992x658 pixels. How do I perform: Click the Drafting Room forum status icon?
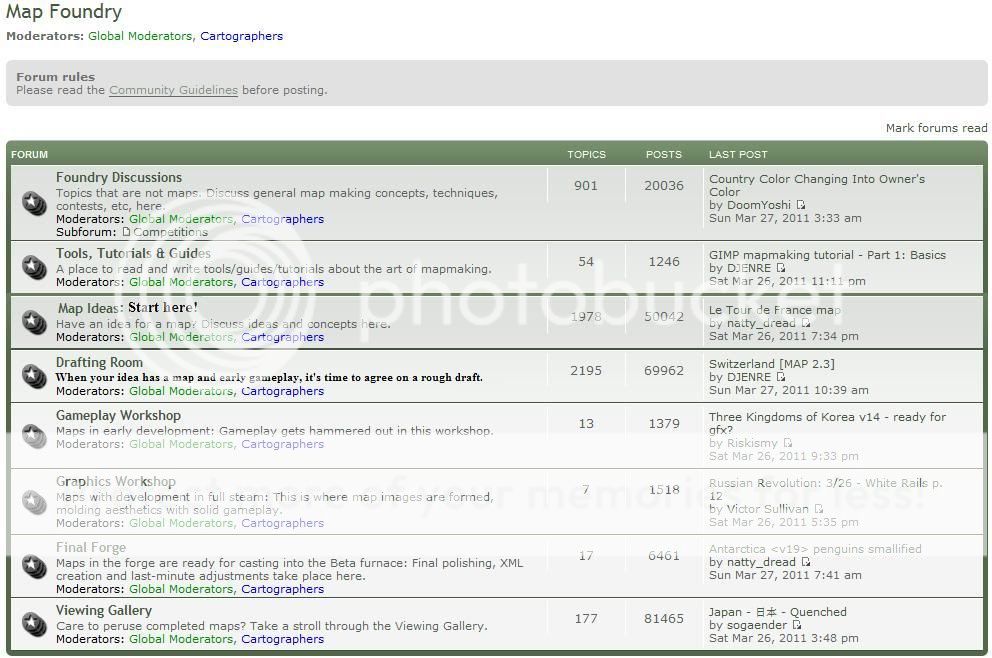click(34, 376)
